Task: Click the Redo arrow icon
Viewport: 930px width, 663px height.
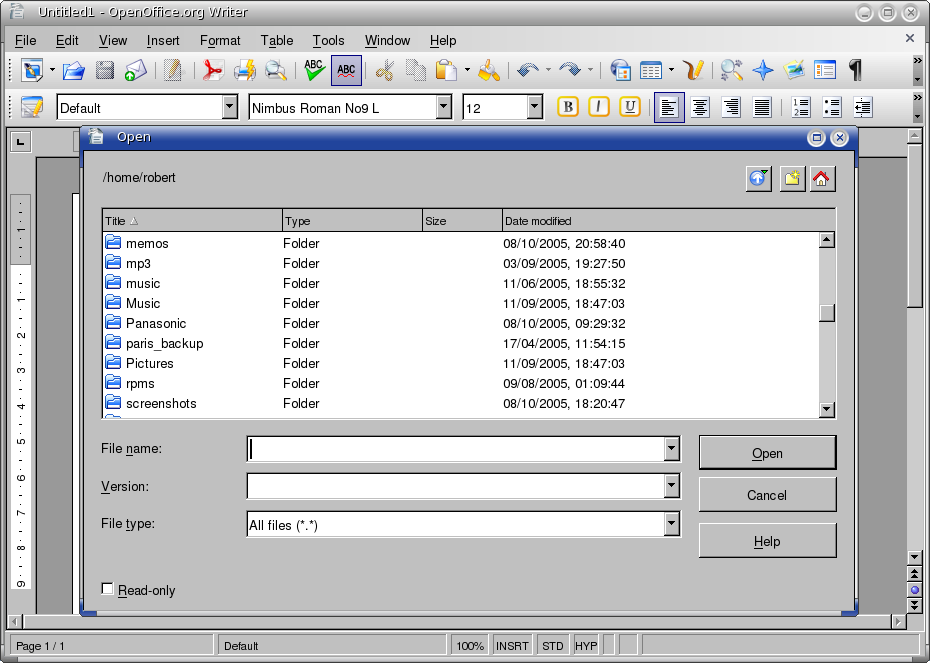Action: click(570, 71)
